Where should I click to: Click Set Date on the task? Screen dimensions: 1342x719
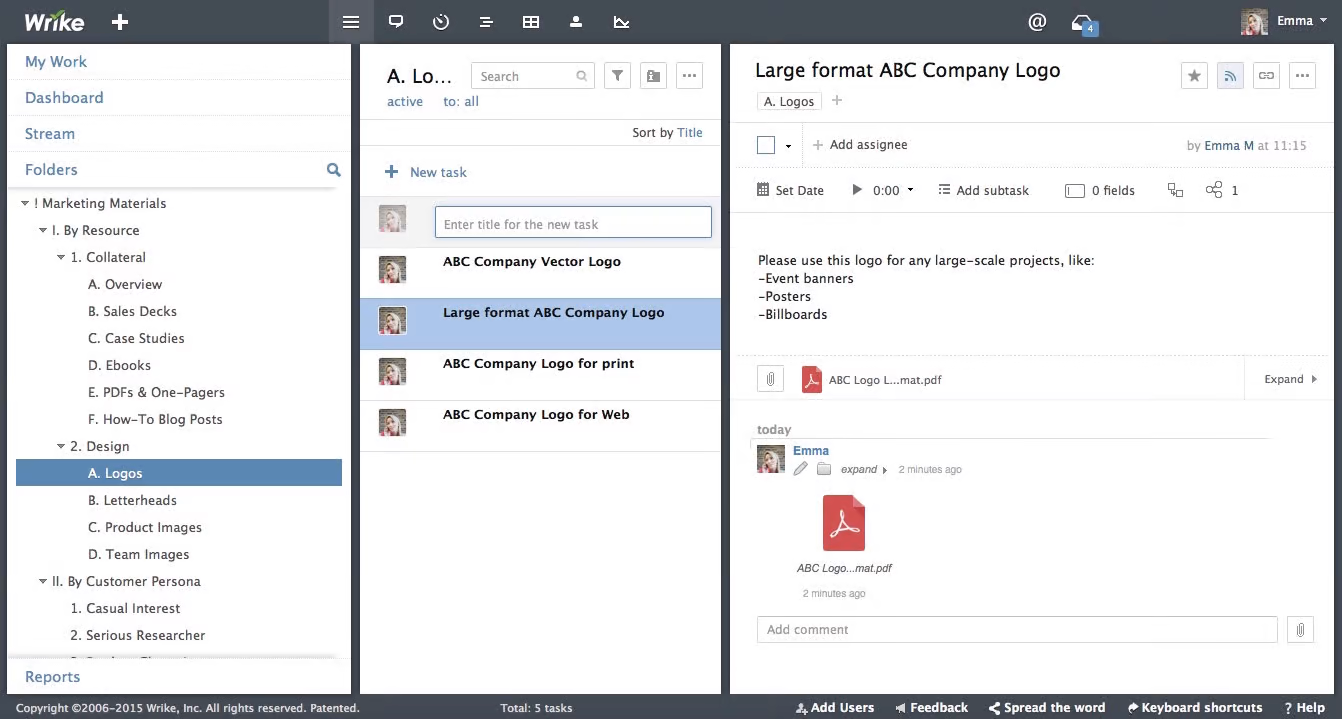(790, 190)
